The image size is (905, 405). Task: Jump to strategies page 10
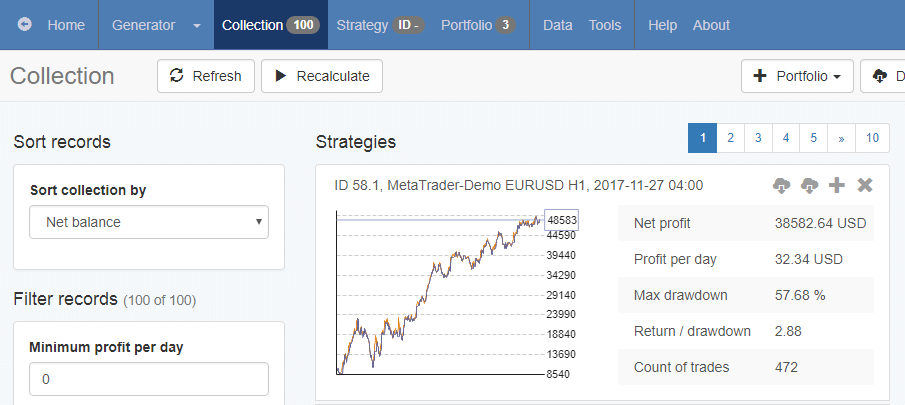point(873,138)
